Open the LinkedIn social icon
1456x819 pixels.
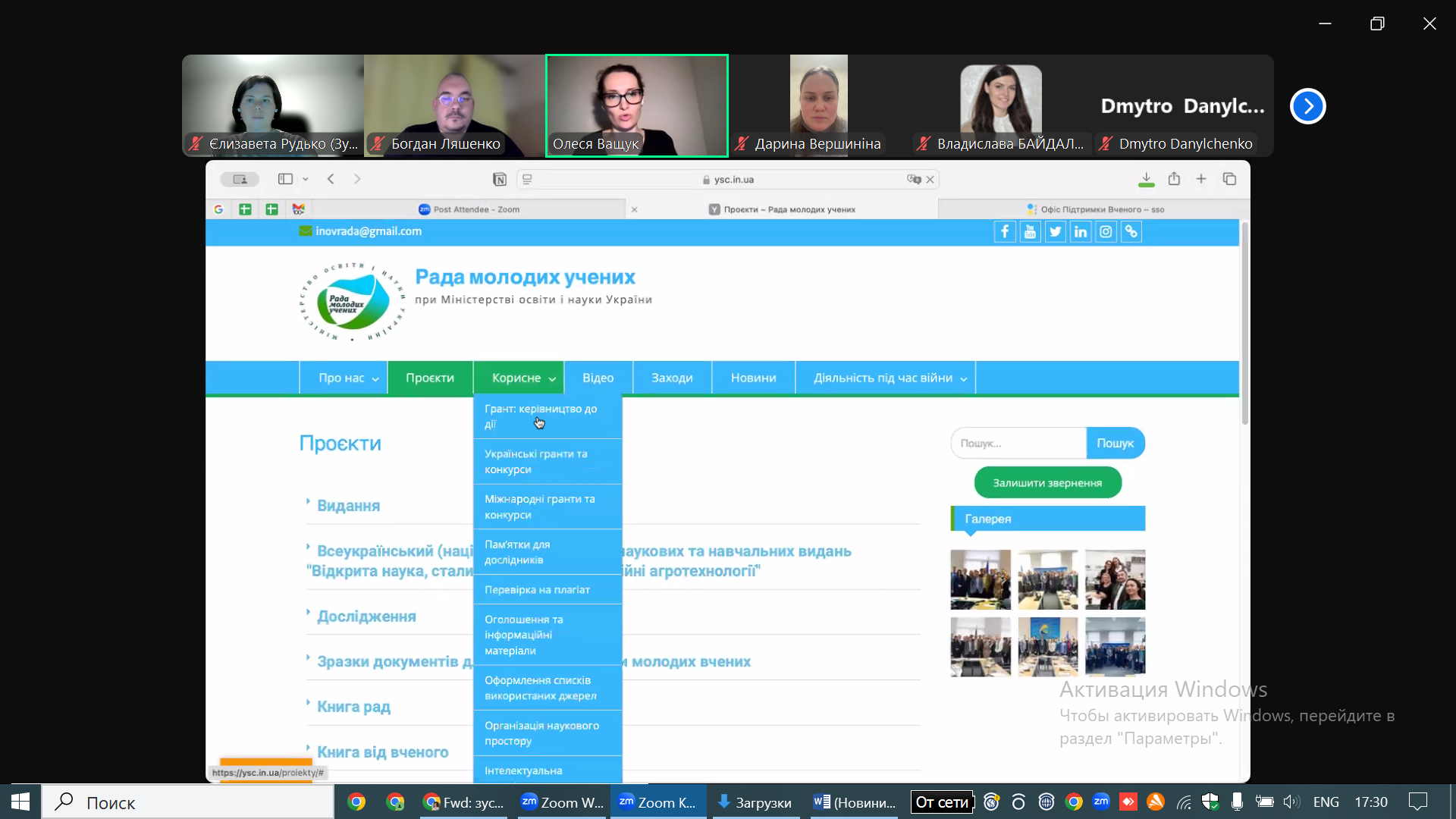pyautogui.click(x=1081, y=232)
